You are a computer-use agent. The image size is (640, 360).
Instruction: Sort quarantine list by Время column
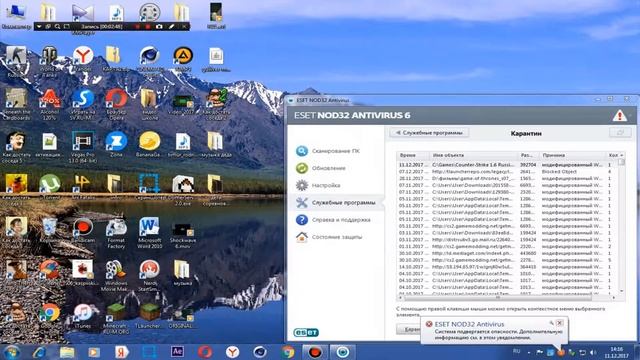pos(413,155)
